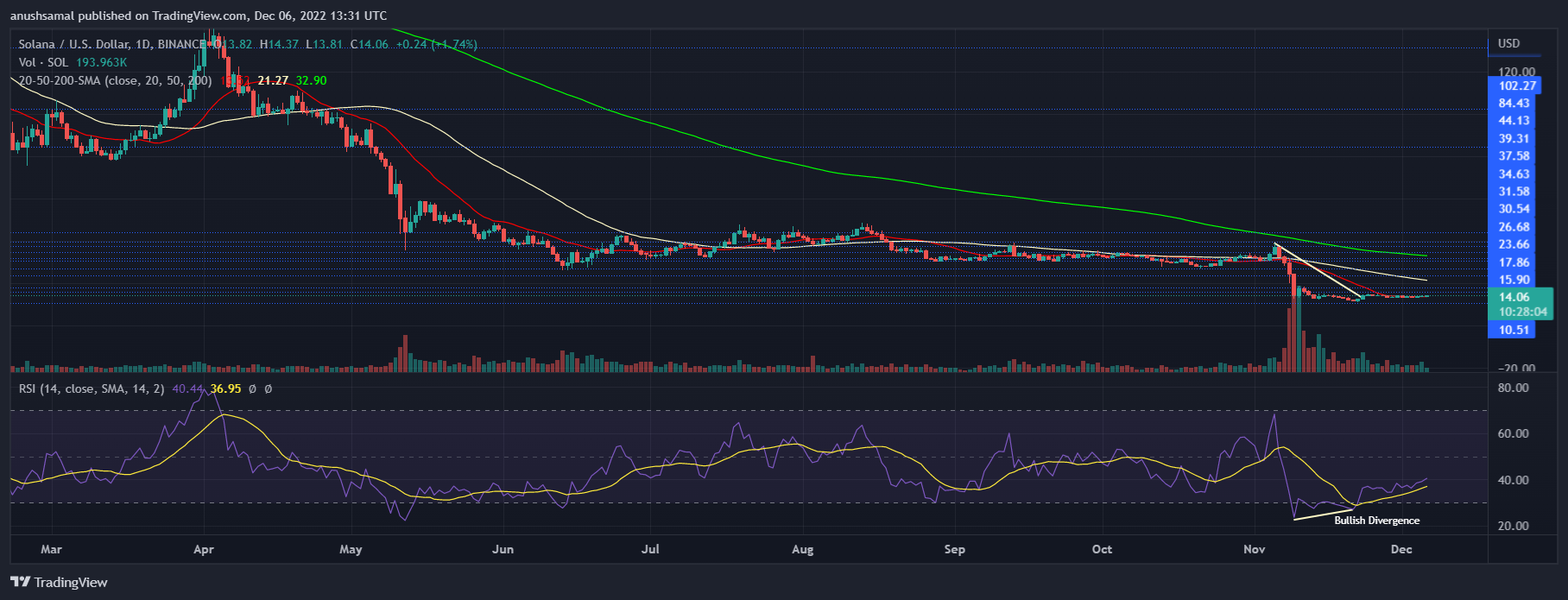Click the 80.00 level on RSI scale

pyautogui.click(x=1513, y=388)
